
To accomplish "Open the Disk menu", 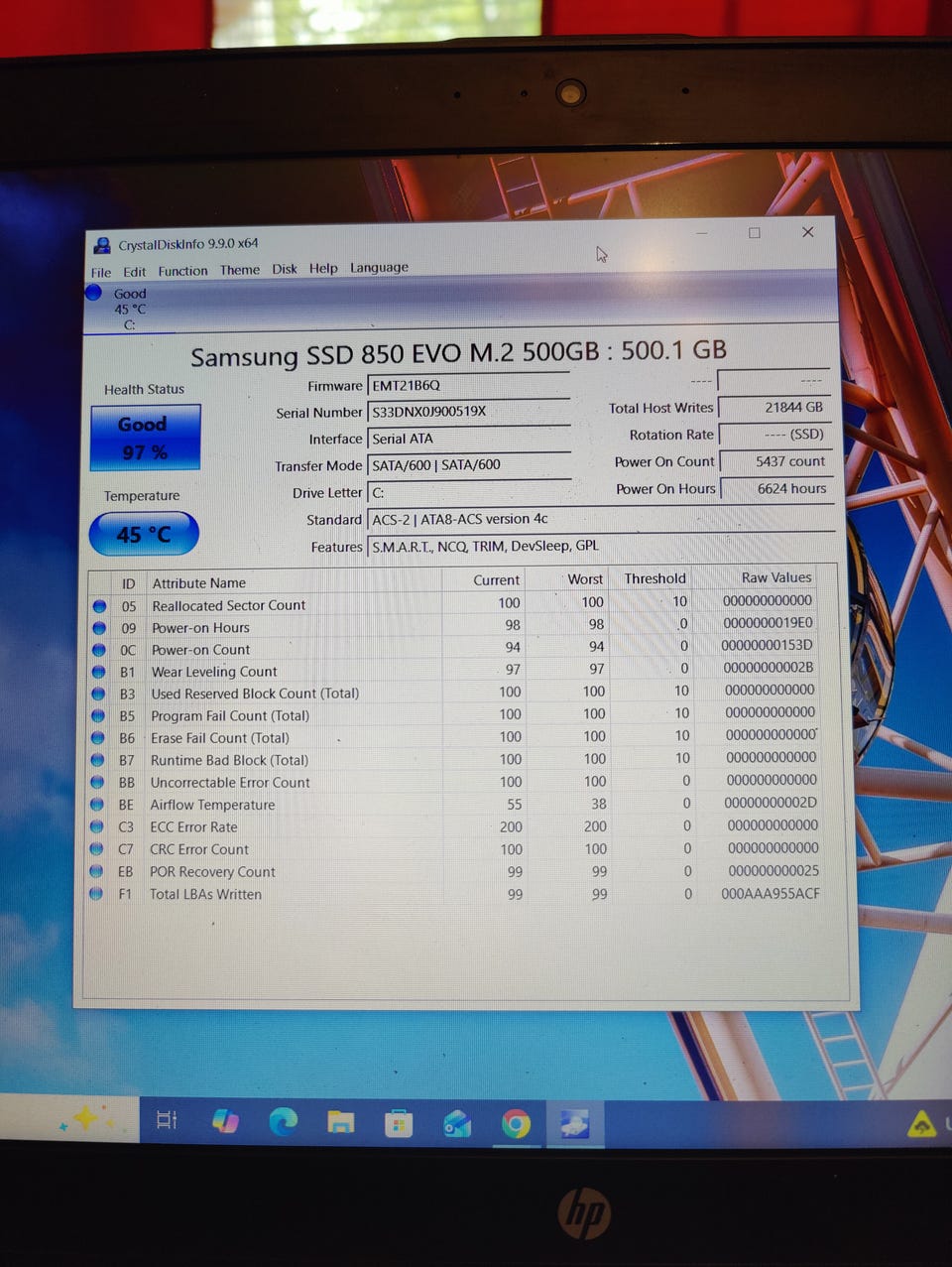I will tap(285, 269).
